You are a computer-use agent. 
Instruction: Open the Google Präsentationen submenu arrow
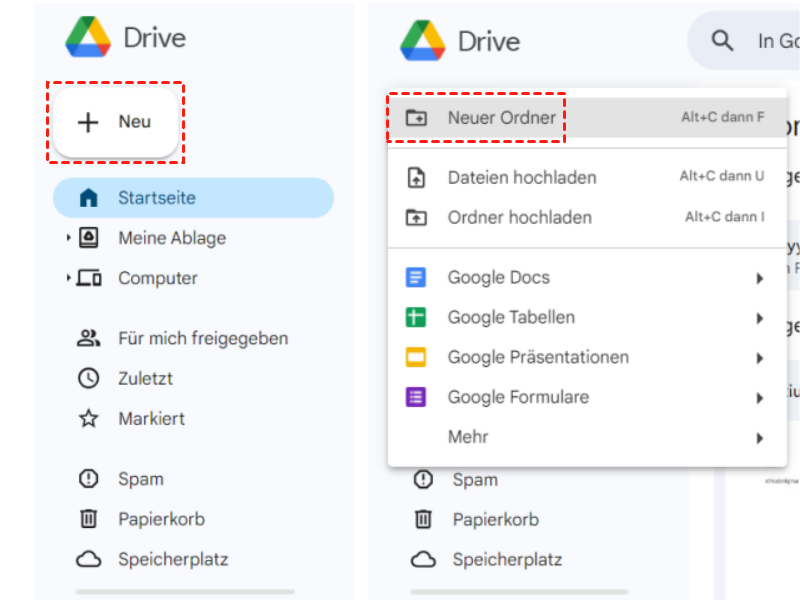point(760,358)
